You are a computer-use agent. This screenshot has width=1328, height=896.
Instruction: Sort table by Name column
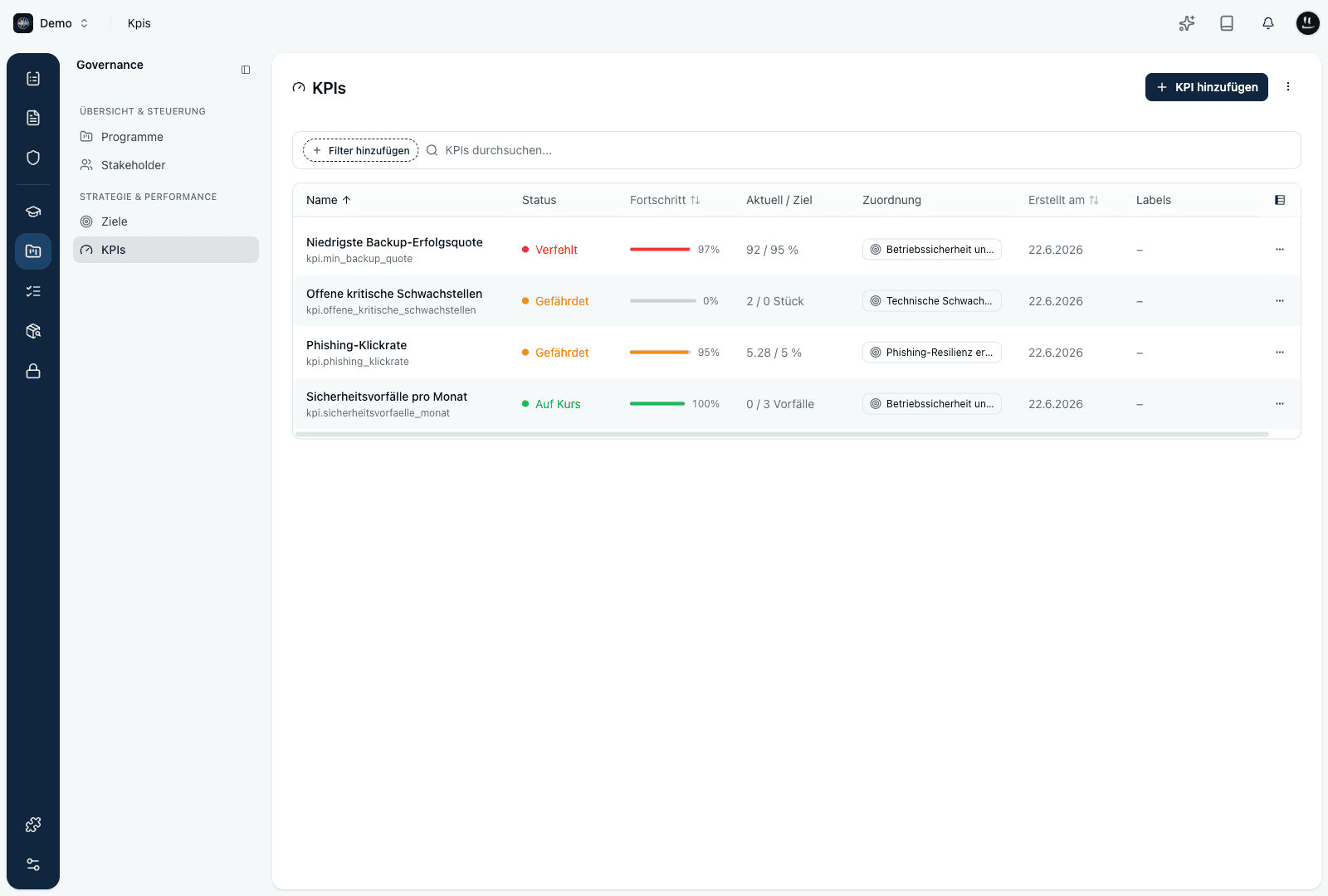[329, 200]
